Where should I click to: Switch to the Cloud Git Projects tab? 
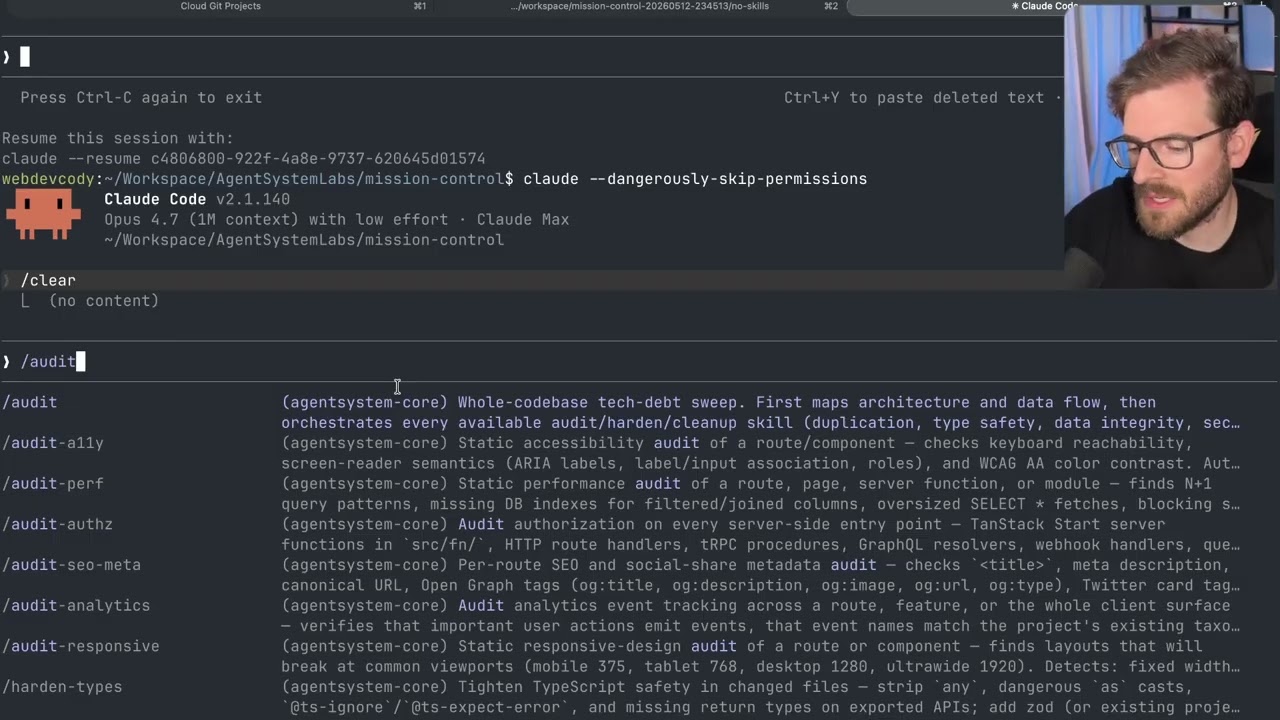click(220, 6)
